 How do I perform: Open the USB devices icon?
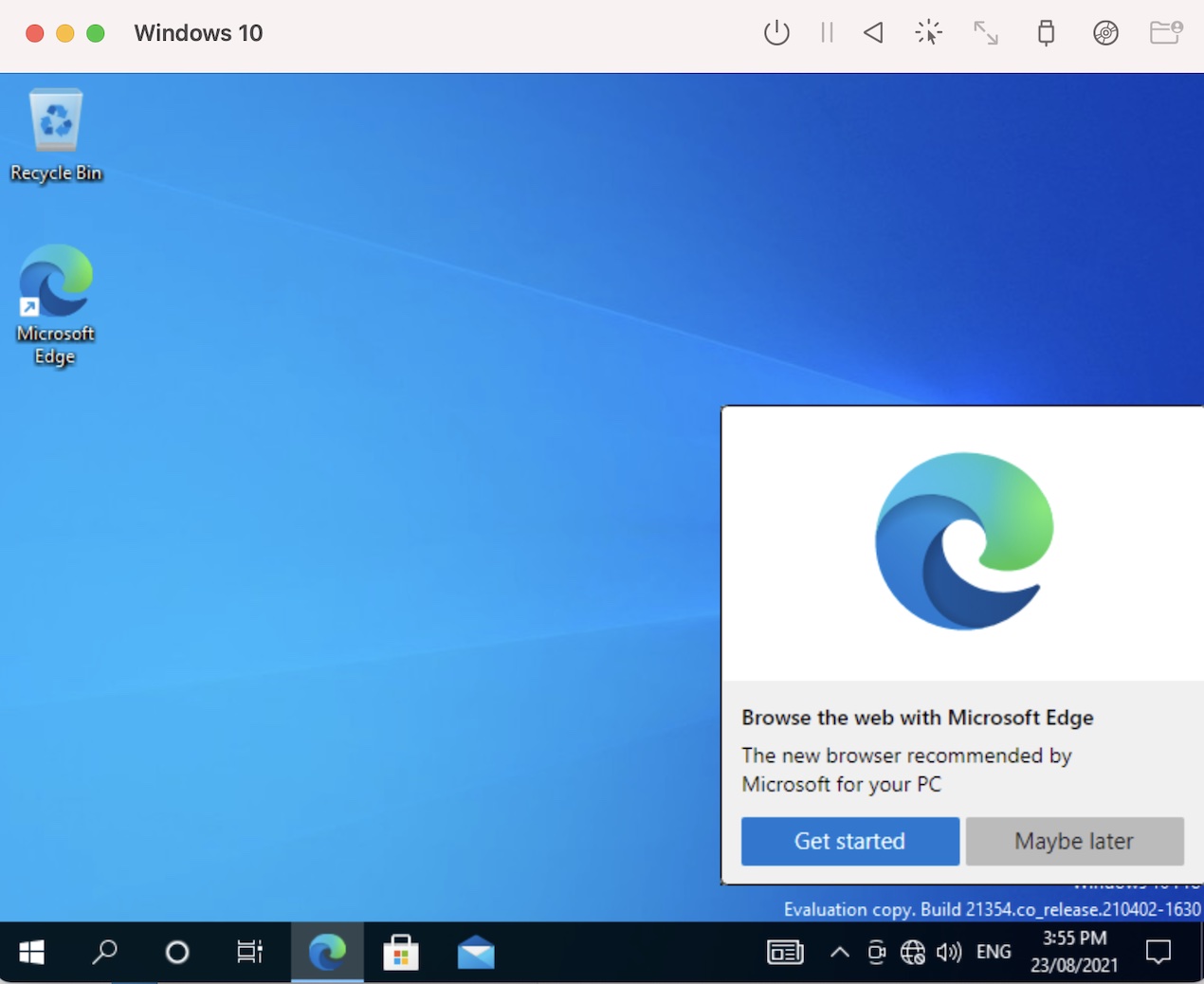[x=1046, y=33]
